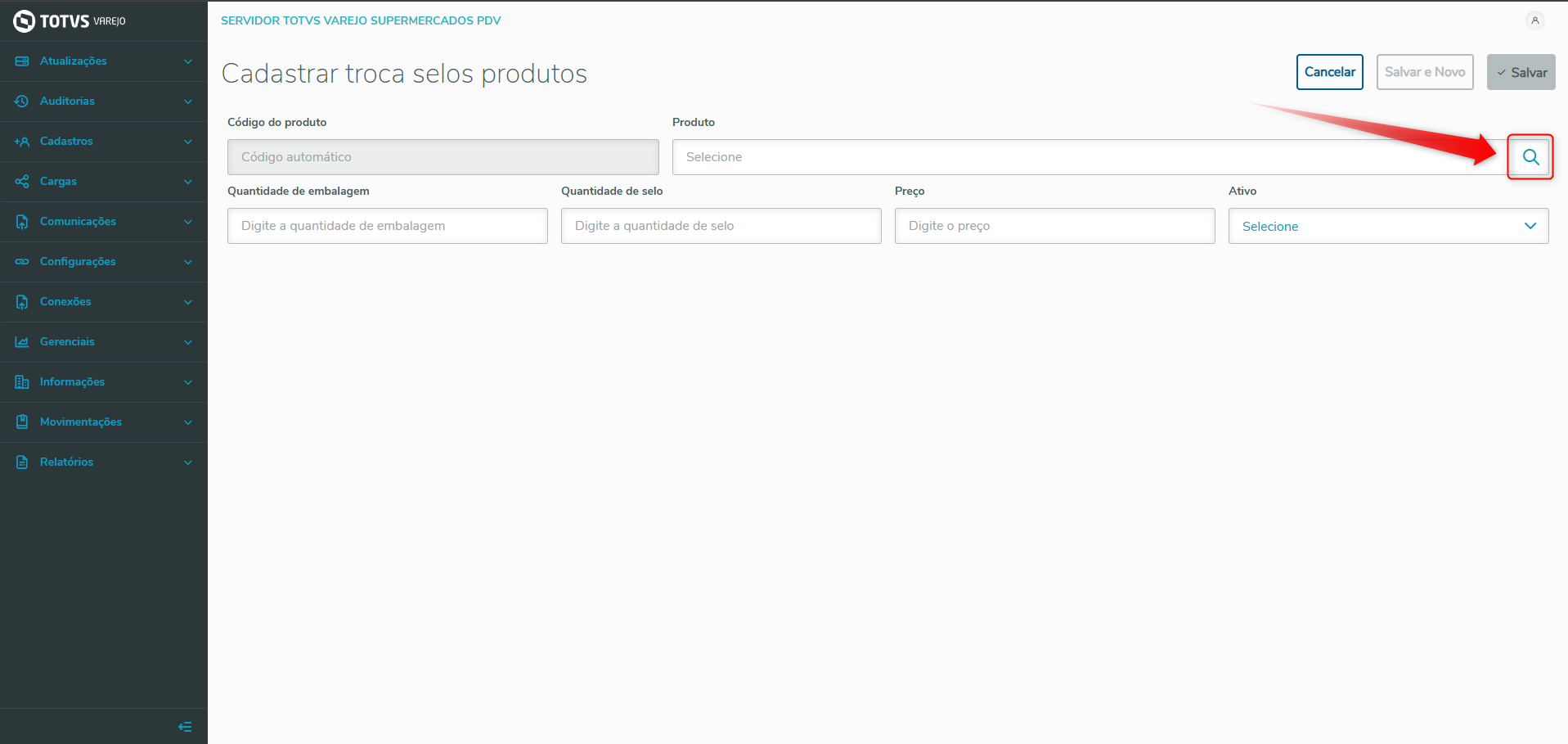Viewport: 1568px width, 744px height.
Task: Click the Auditorias history icon
Action: point(22,101)
